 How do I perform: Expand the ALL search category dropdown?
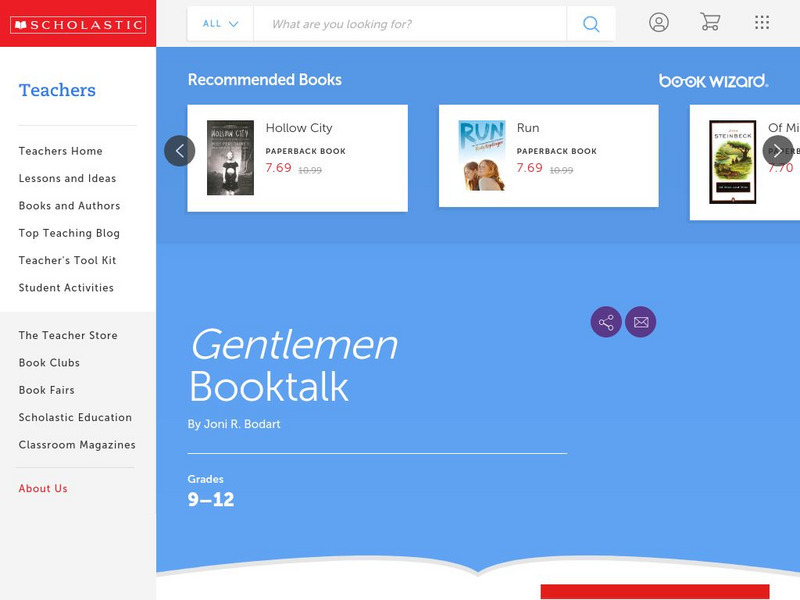pos(219,23)
